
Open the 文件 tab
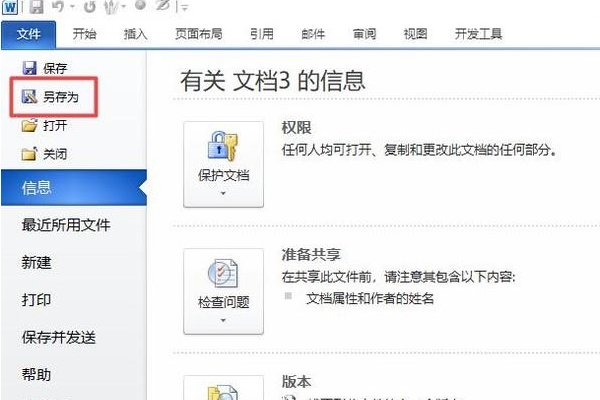tap(29, 35)
